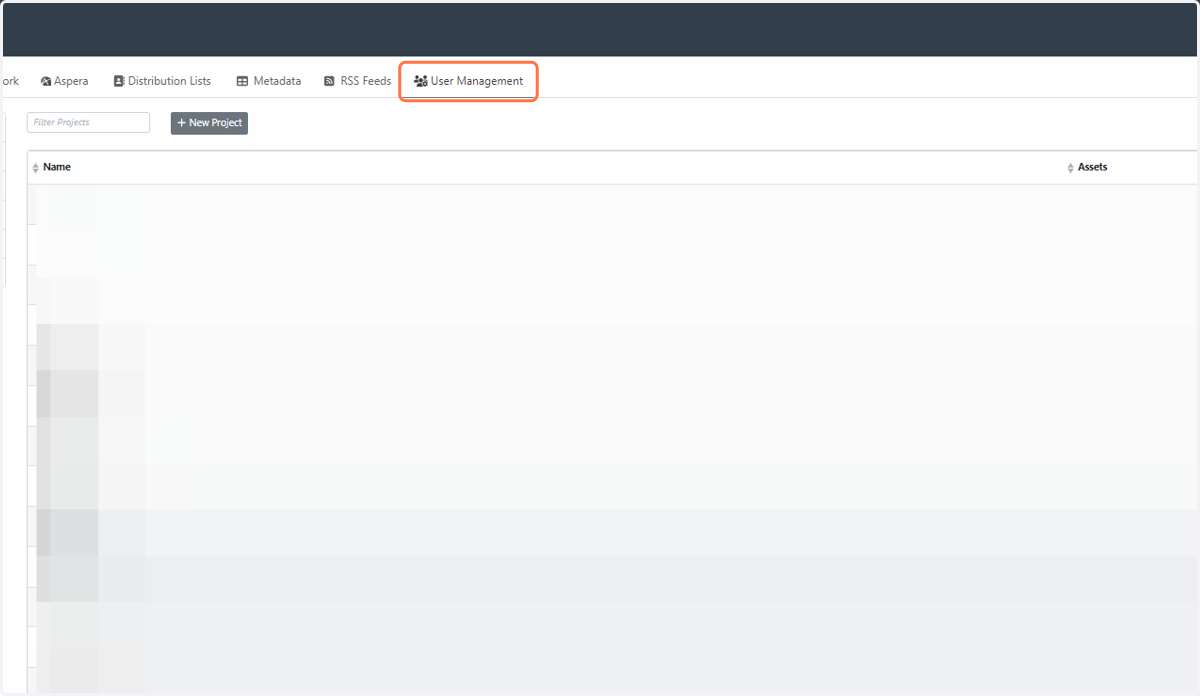The width and height of the screenshot is (1200, 696).
Task: Go to the Distribution Lists tab
Action: [x=162, y=81]
